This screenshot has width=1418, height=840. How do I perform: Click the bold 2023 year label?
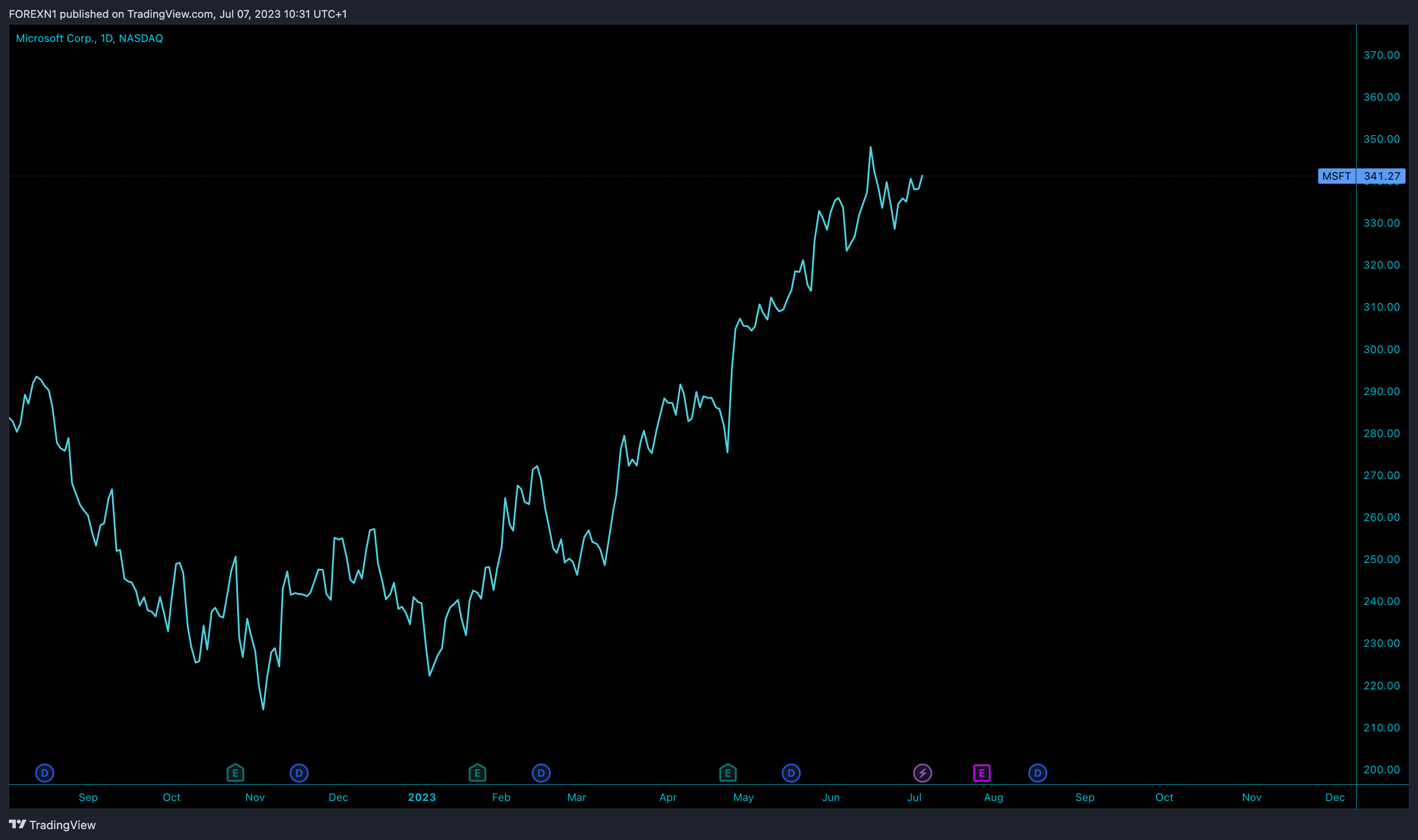(x=422, y=797)
